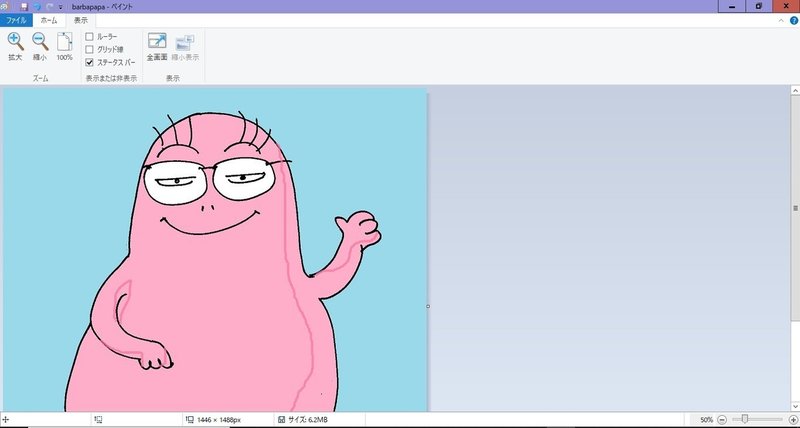The height and width of the screenshot is (428, 800).
Task: Click the cursor position crosshair icon in status bar
Action: click(x=6, y=419)
